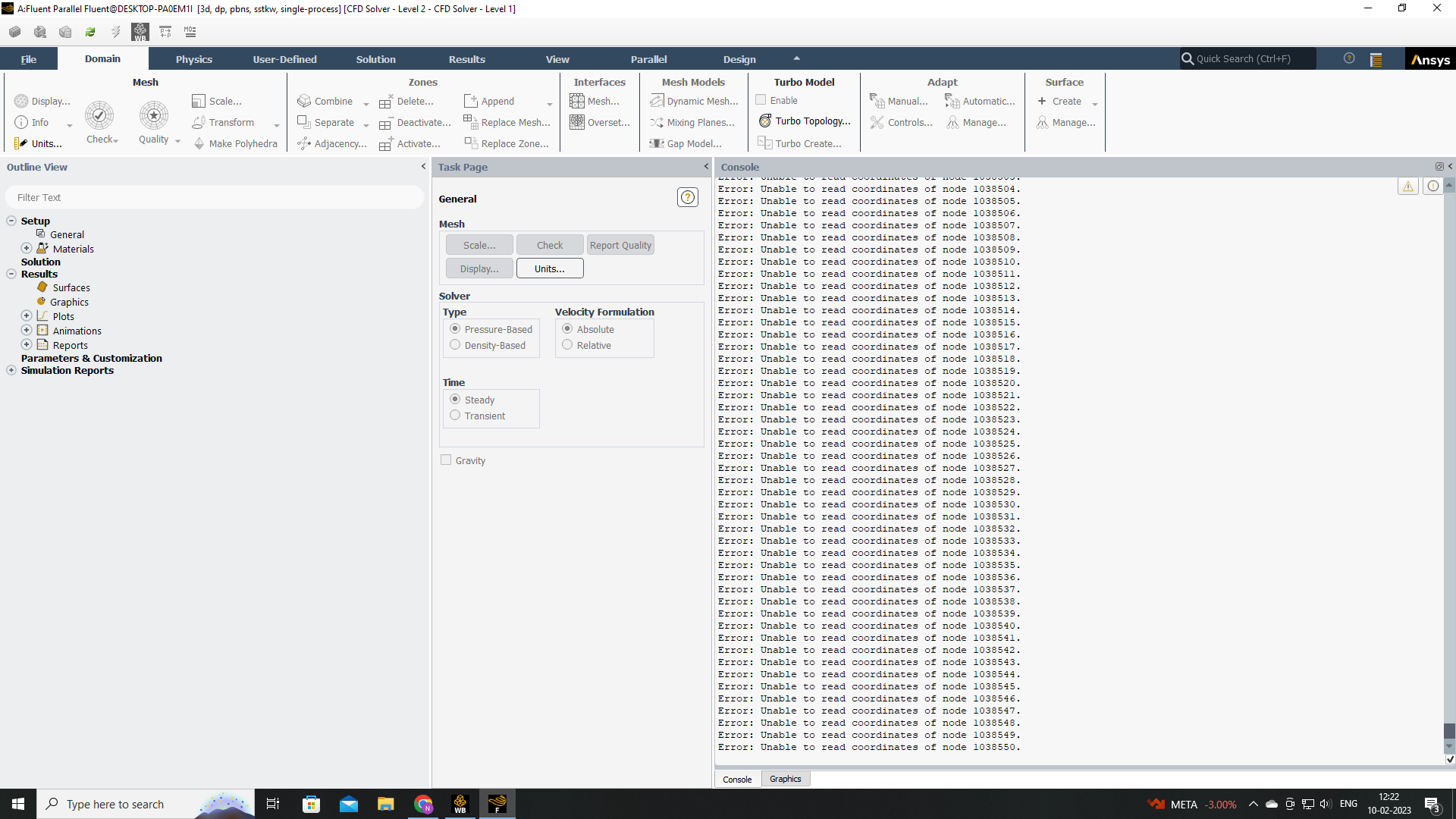Expand the Reports tree node
This screenshot has width=1456, height=819.
point(27,345)
